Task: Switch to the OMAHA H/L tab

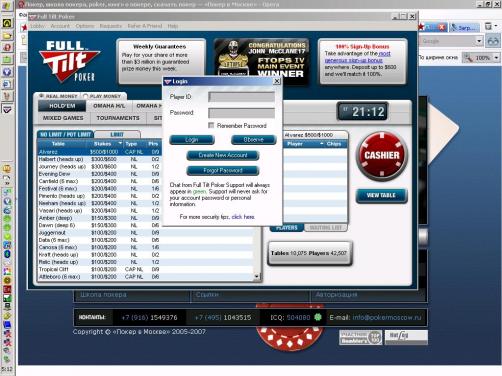Action: point(109,106)
